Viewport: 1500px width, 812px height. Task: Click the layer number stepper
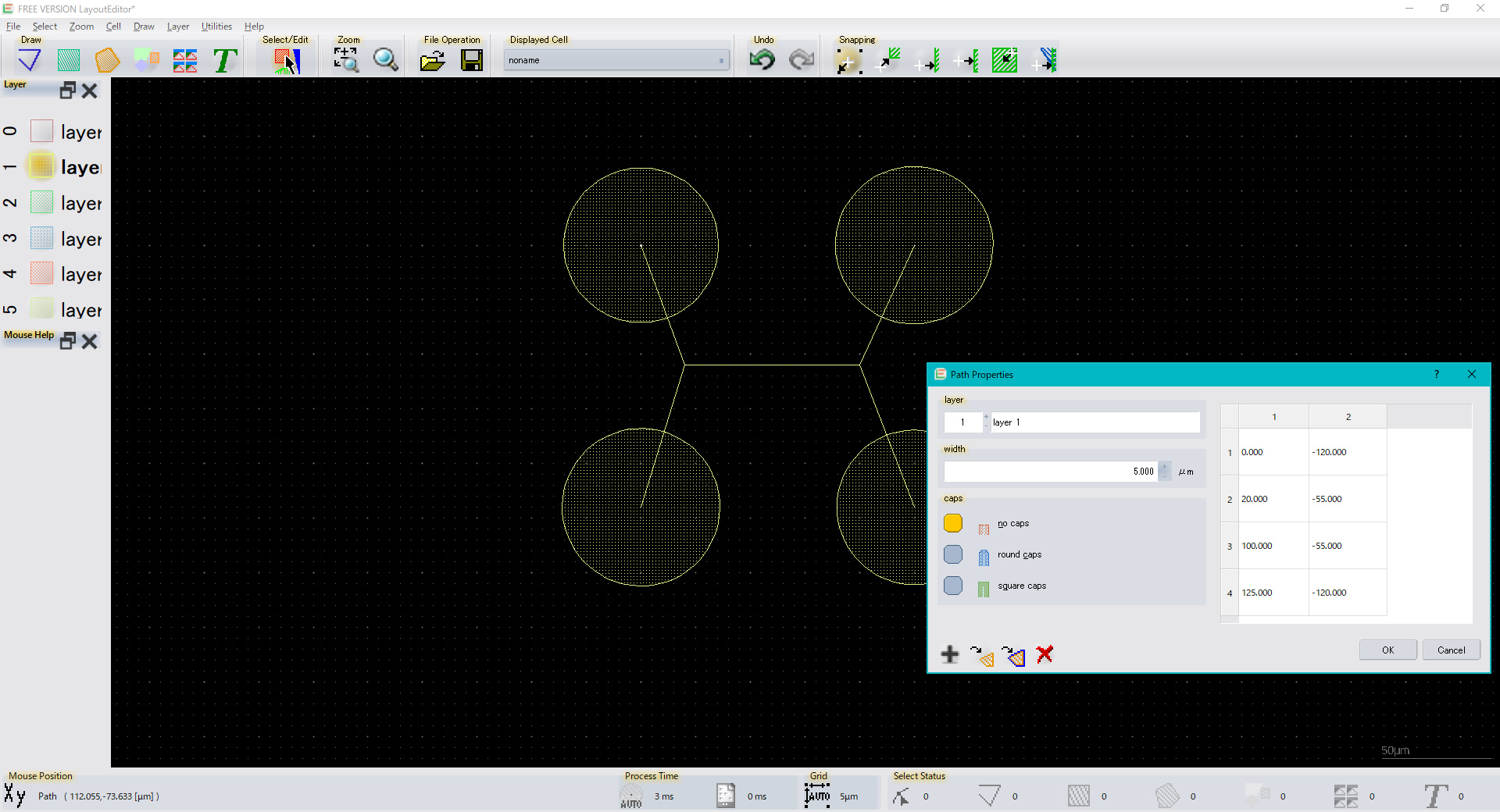pyautogui.click(x=985, y=422)
